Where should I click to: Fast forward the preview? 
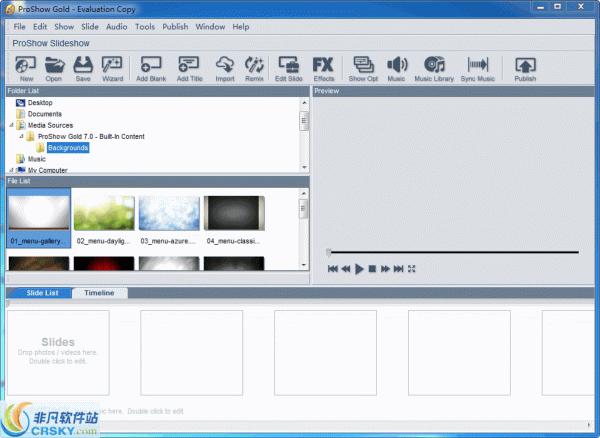(x=385, y=269)
